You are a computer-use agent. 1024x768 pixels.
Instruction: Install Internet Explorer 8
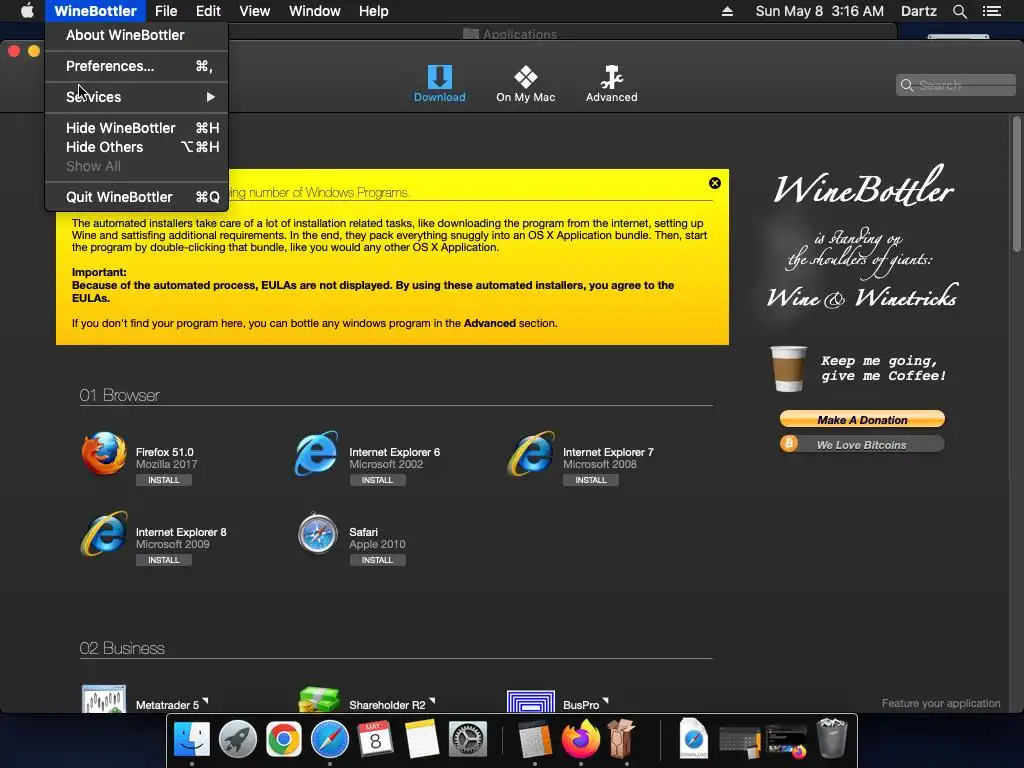tap(163, 560)
